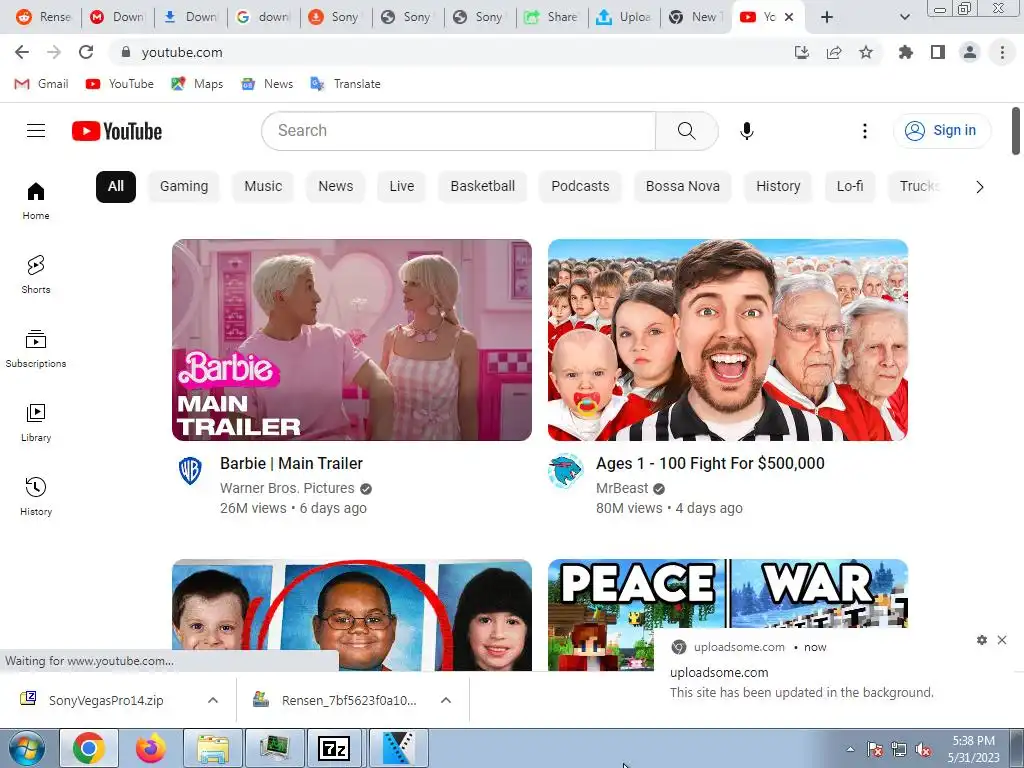Viewport: 1024px width, 768px height.
Task: Open Barbie Main Trailer video title
Action: tap(291, 464)
